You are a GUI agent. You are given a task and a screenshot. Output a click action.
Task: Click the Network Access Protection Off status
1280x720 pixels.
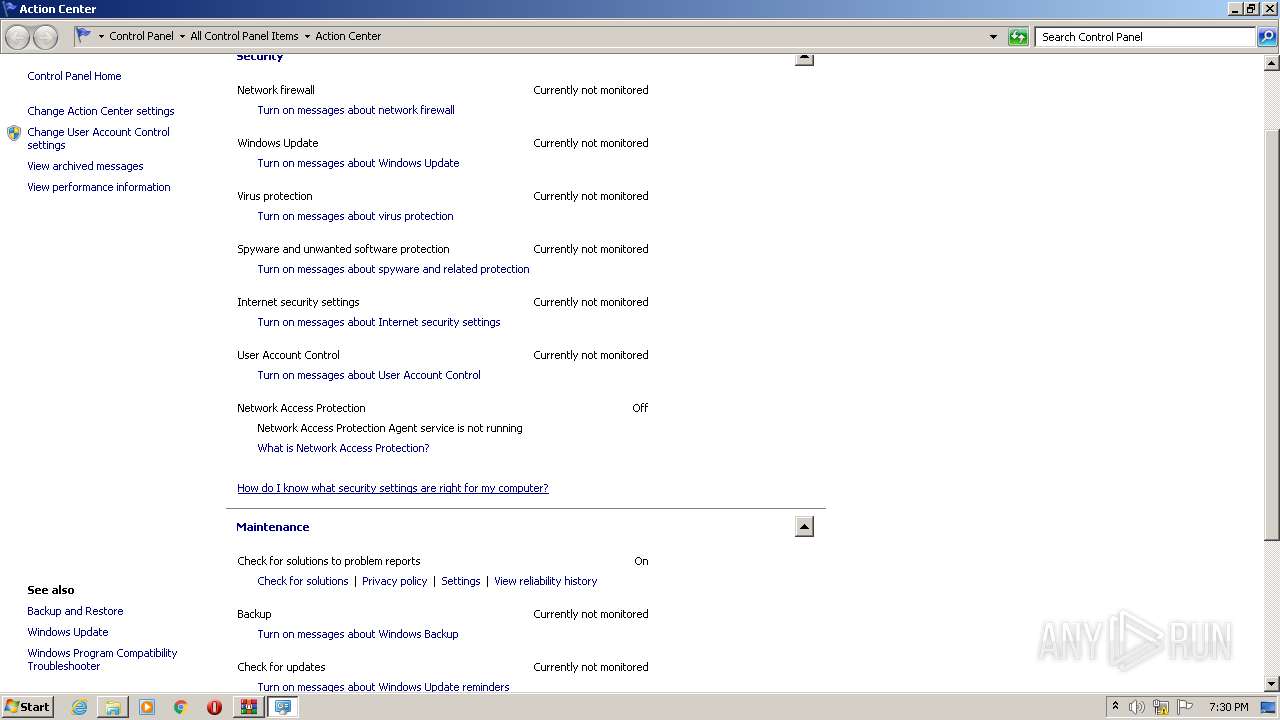[x=640, y=408]
